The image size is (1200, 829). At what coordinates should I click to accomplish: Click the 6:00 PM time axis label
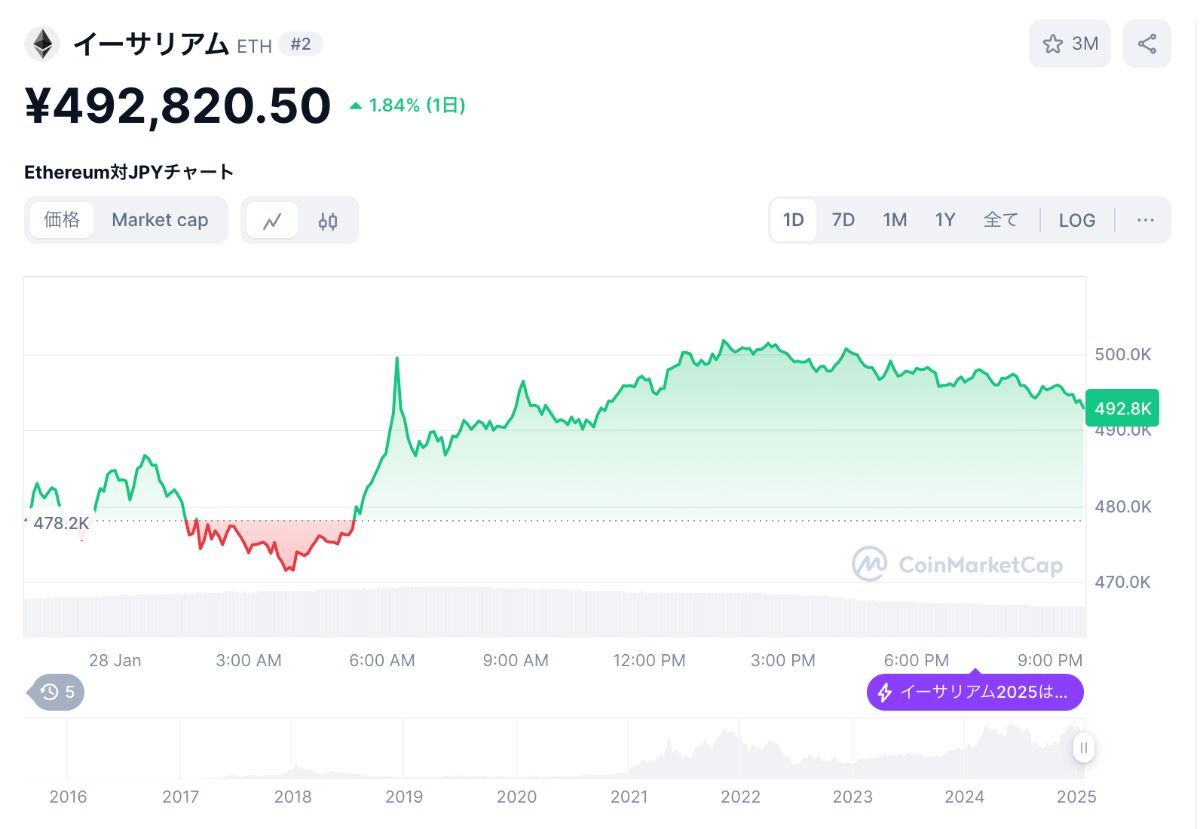[x=916, y=660]
